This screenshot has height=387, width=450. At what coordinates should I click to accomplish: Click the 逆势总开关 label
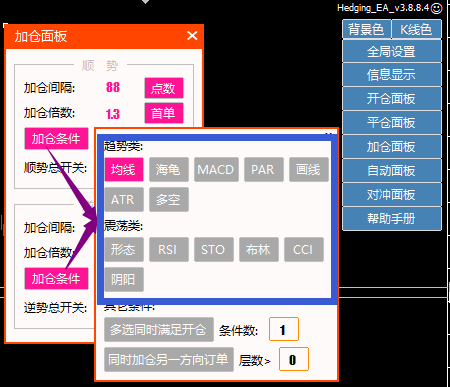(55, 307)
